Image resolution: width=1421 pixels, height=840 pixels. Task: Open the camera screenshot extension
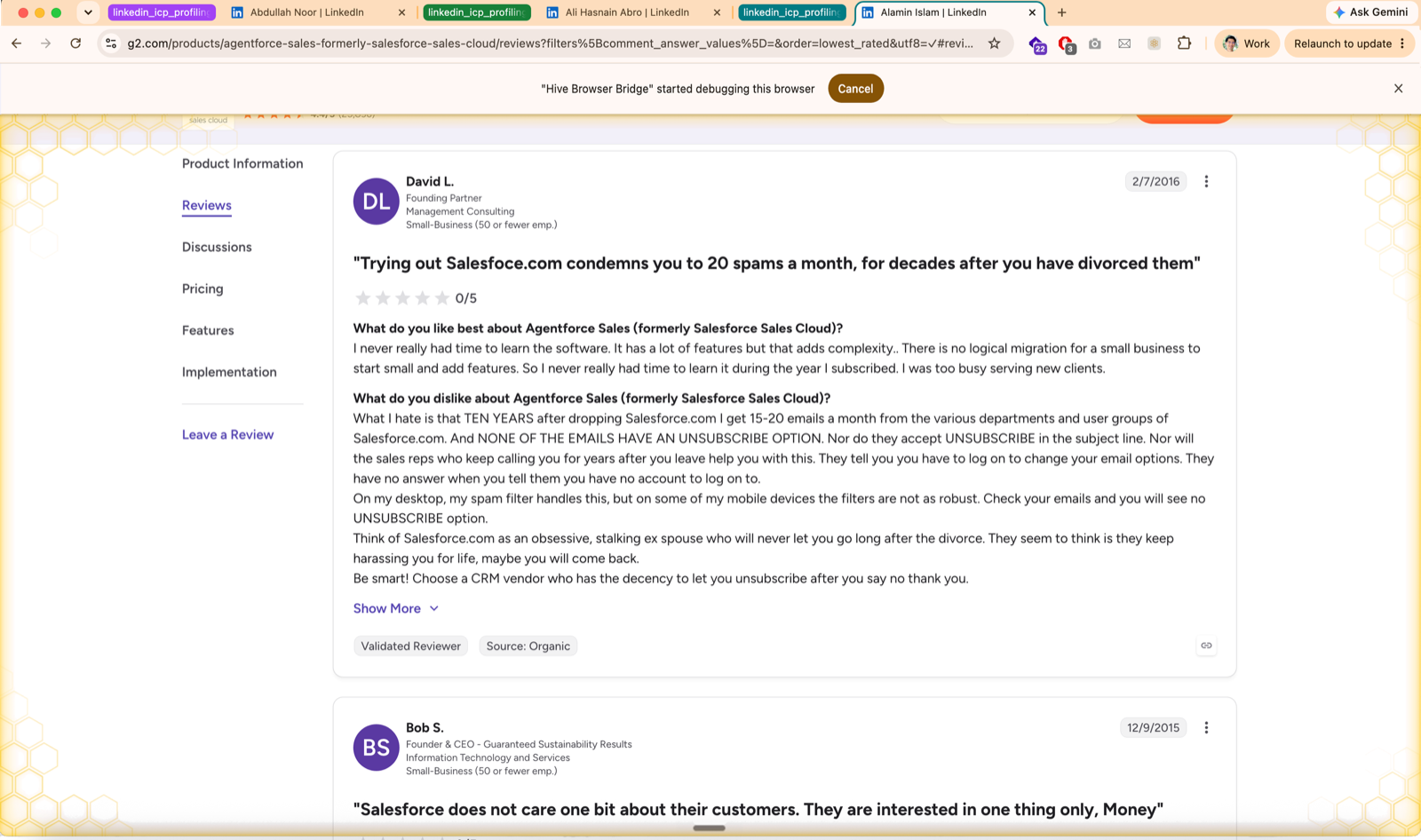point(1095,44)
